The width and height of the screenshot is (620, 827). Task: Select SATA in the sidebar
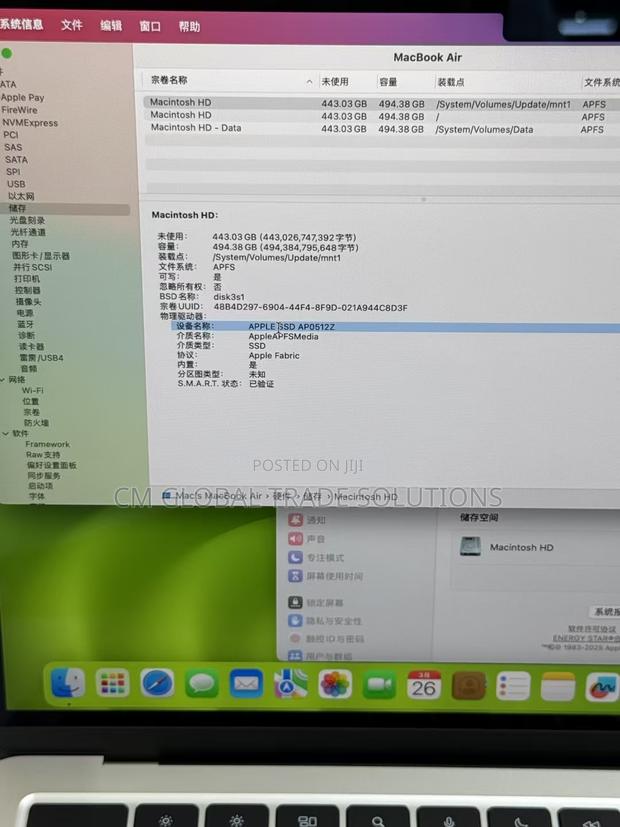(16, 159)
